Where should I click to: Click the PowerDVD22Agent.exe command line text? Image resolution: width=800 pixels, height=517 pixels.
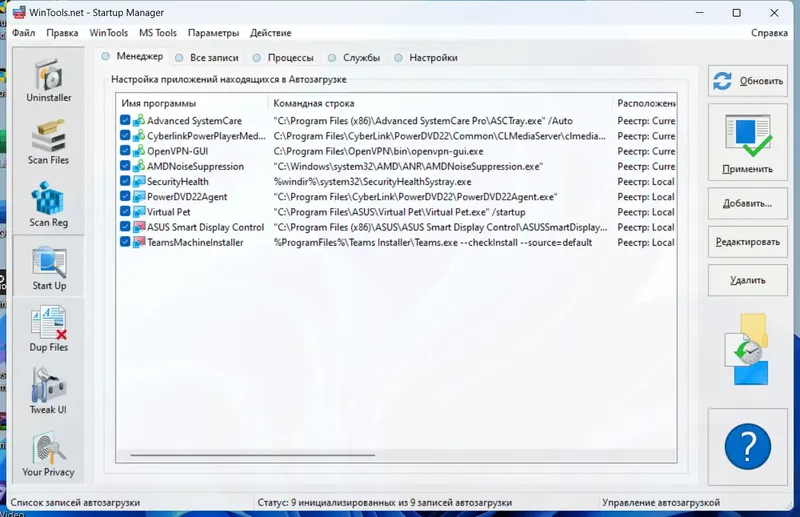(x=415, y=196)
